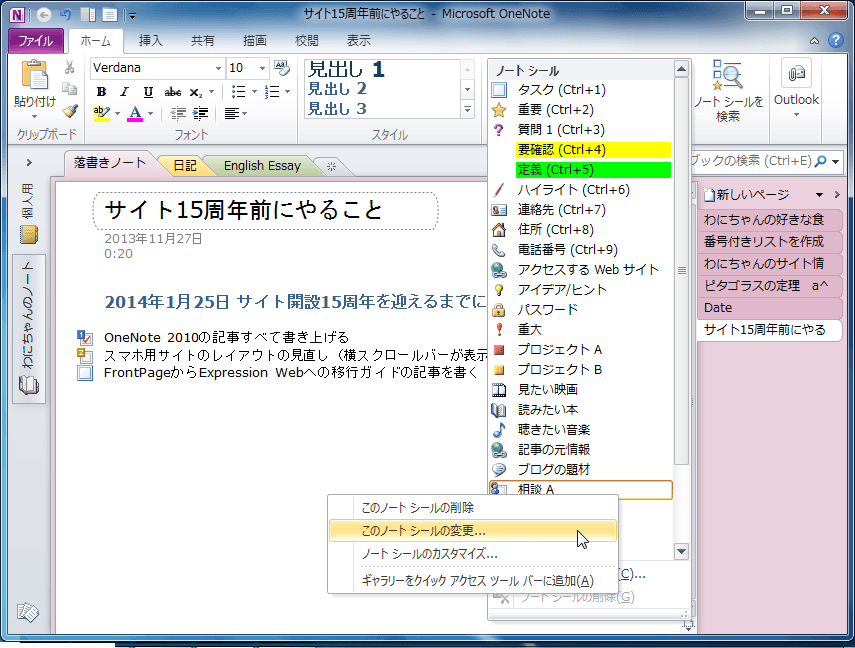Click the clear formatting icon

(282, 68)
